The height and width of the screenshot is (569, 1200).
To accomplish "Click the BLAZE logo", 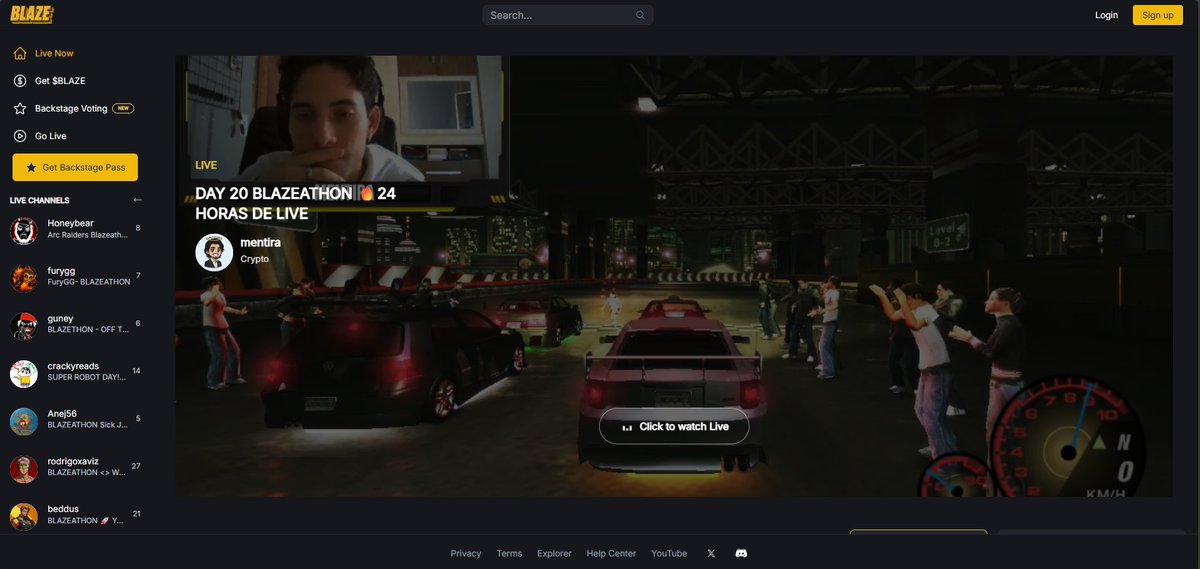I will pos(32,14).
